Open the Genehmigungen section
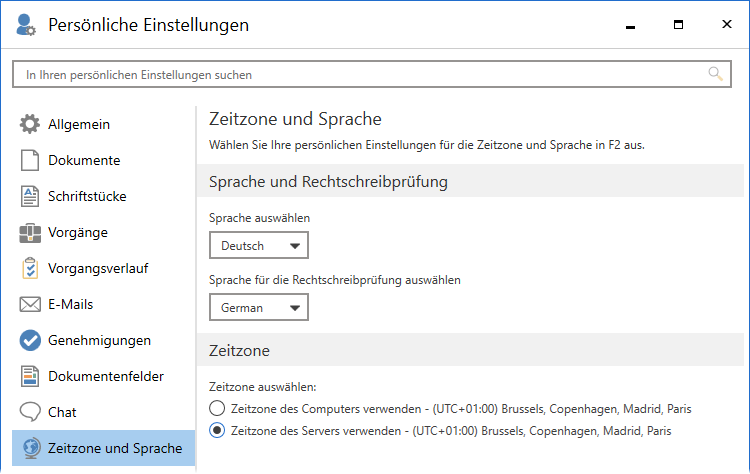The height and width of the screenshot is (474, 750). click(x=103, y=340)
